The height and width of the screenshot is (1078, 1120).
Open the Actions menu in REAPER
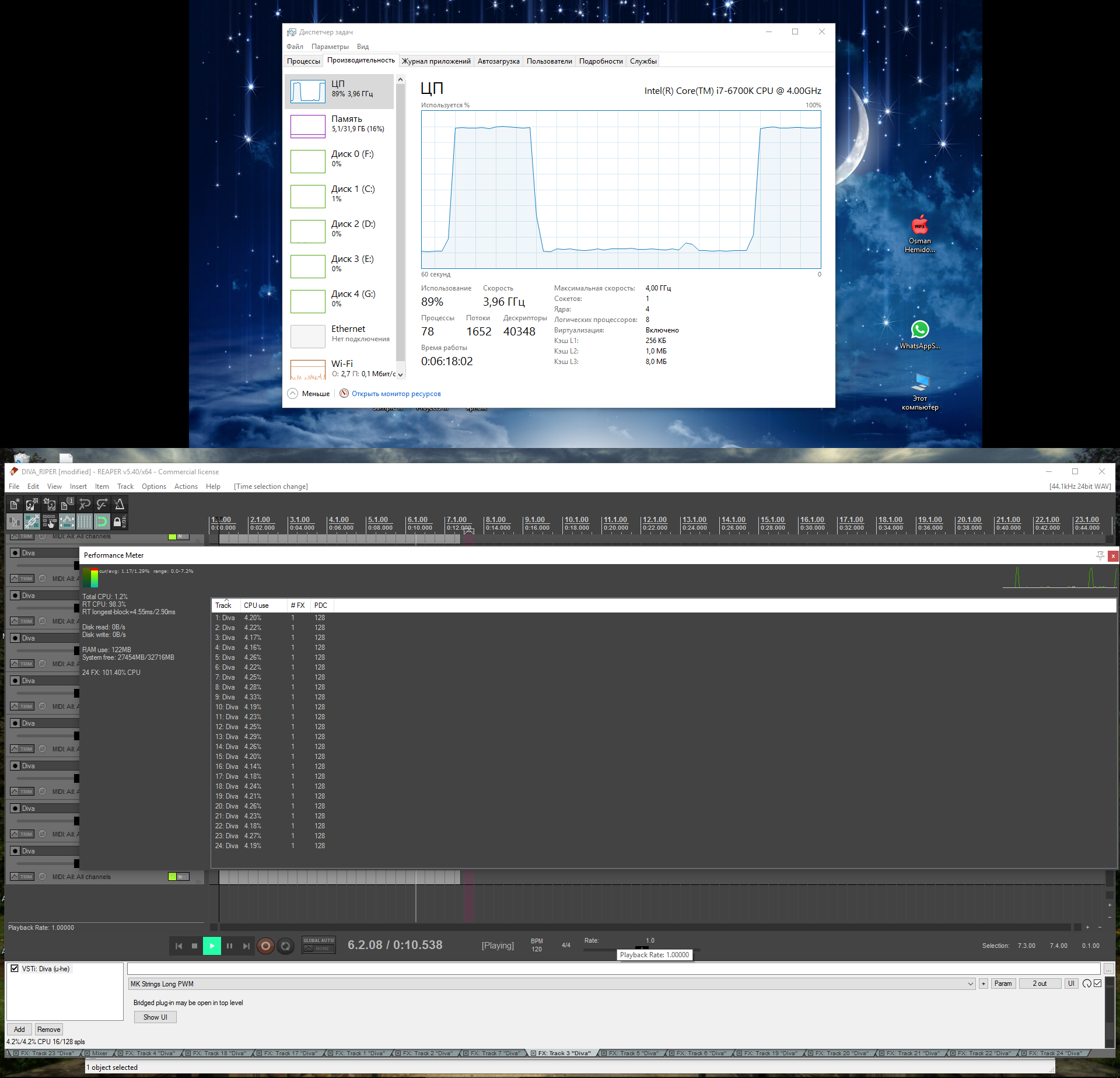click(x=185, y=487)
